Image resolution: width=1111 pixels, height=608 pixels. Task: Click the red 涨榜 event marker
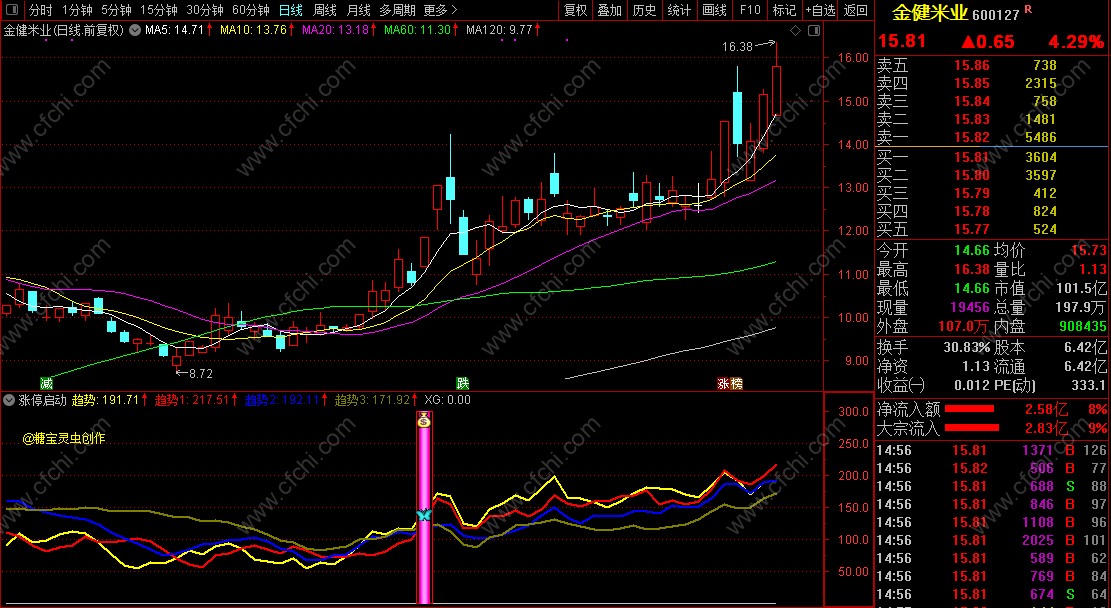point(730,383)
